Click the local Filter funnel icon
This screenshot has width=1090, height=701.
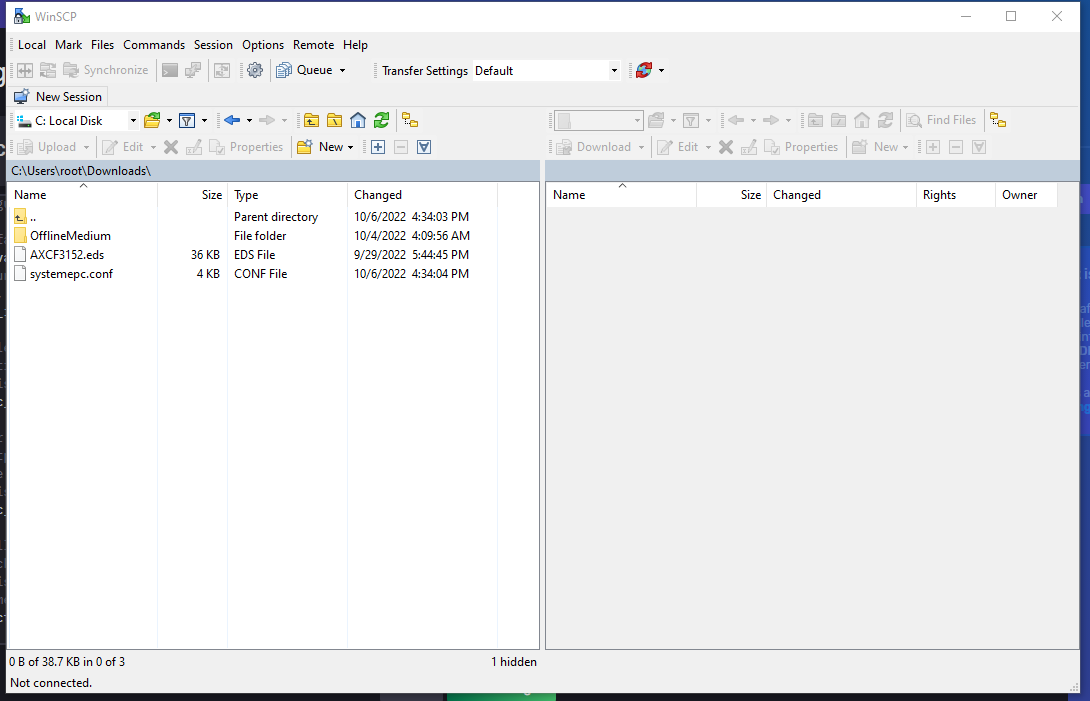pos(187,121)
